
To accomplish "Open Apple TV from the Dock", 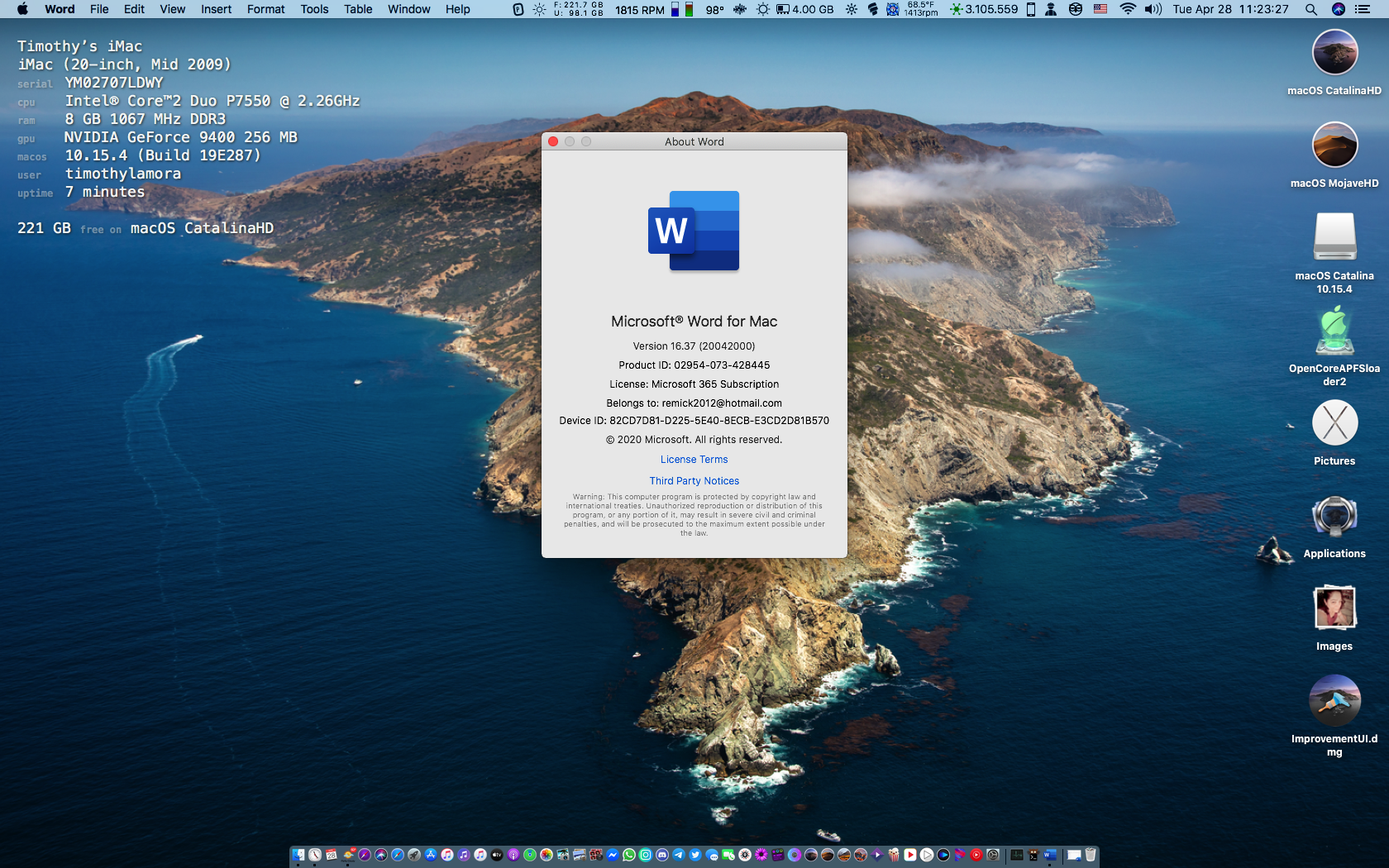I will pyautogui.click(x=497, y=855).
